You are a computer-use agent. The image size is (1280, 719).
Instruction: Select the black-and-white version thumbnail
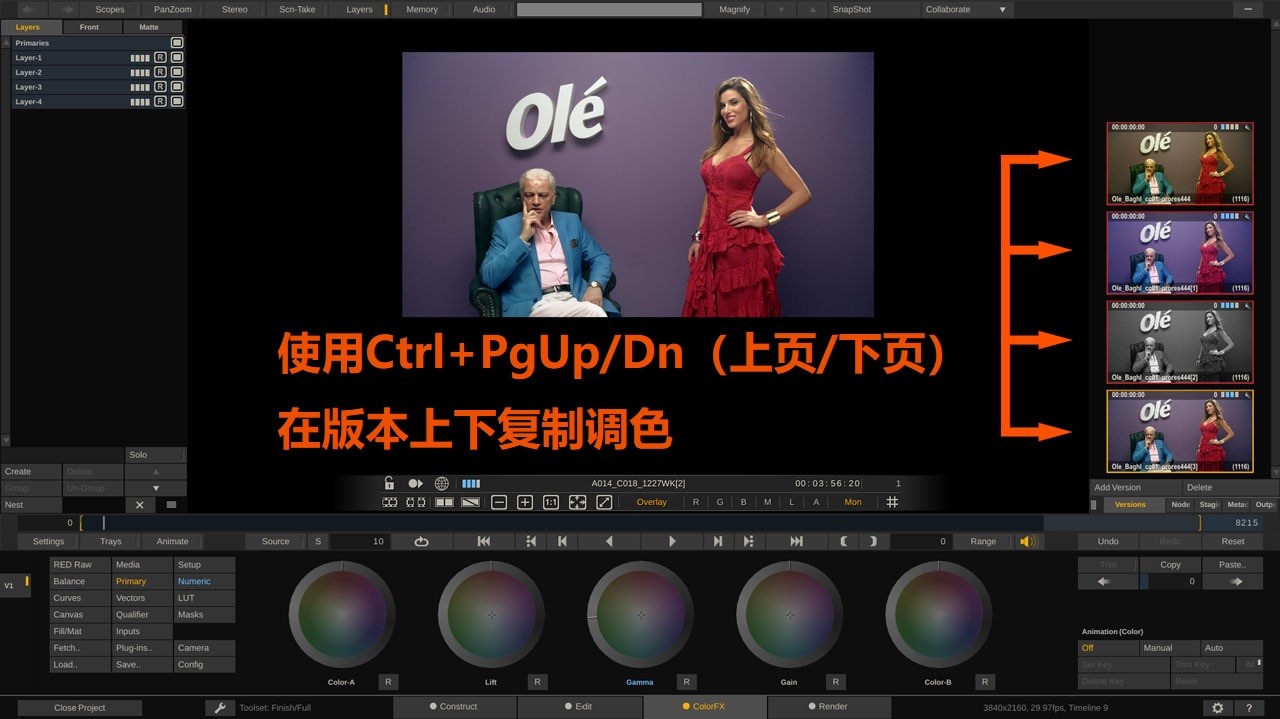1180,342
